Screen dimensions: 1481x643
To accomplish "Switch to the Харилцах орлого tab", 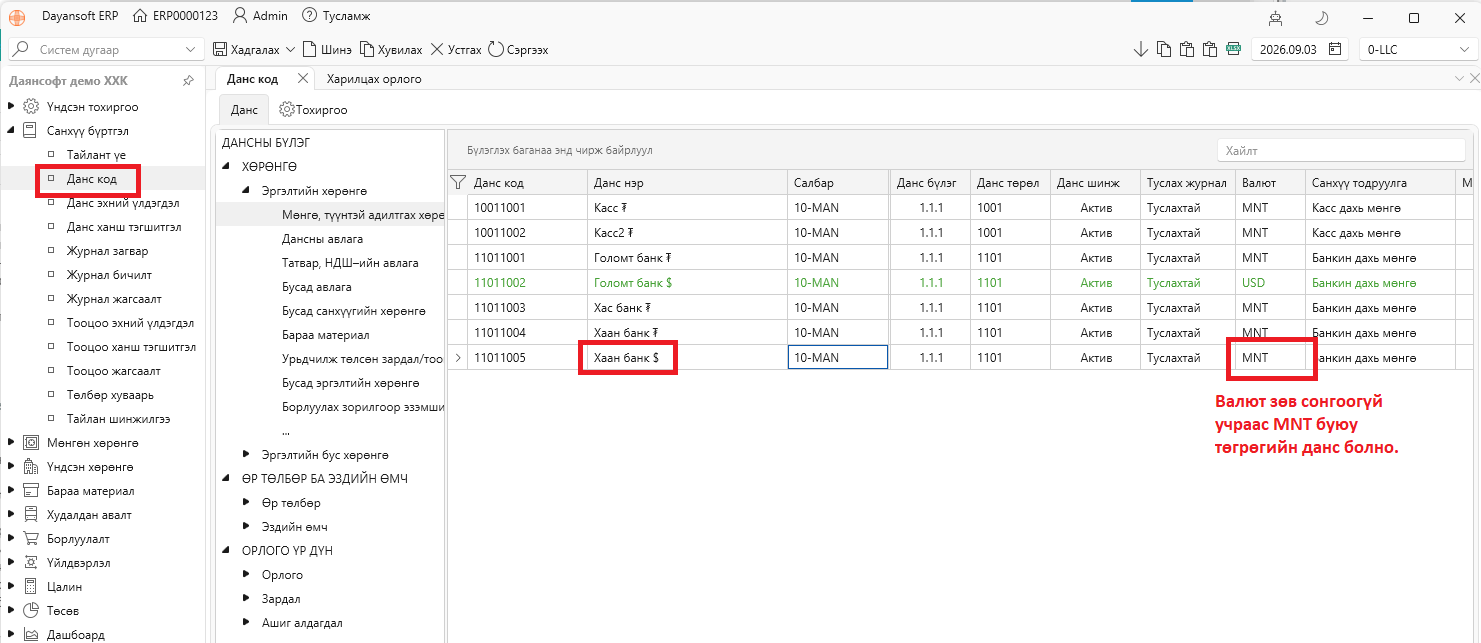I will (x=373, y=78).
